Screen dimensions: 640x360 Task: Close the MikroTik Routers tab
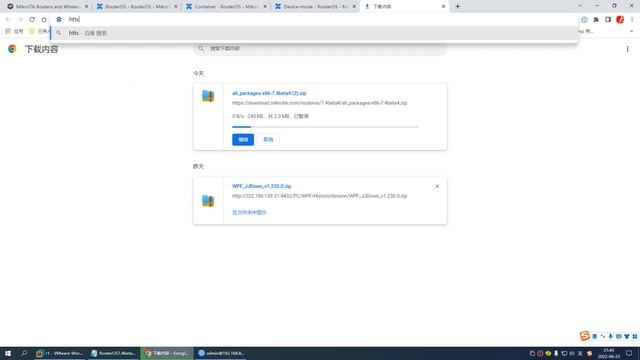[x=86, y=7]
